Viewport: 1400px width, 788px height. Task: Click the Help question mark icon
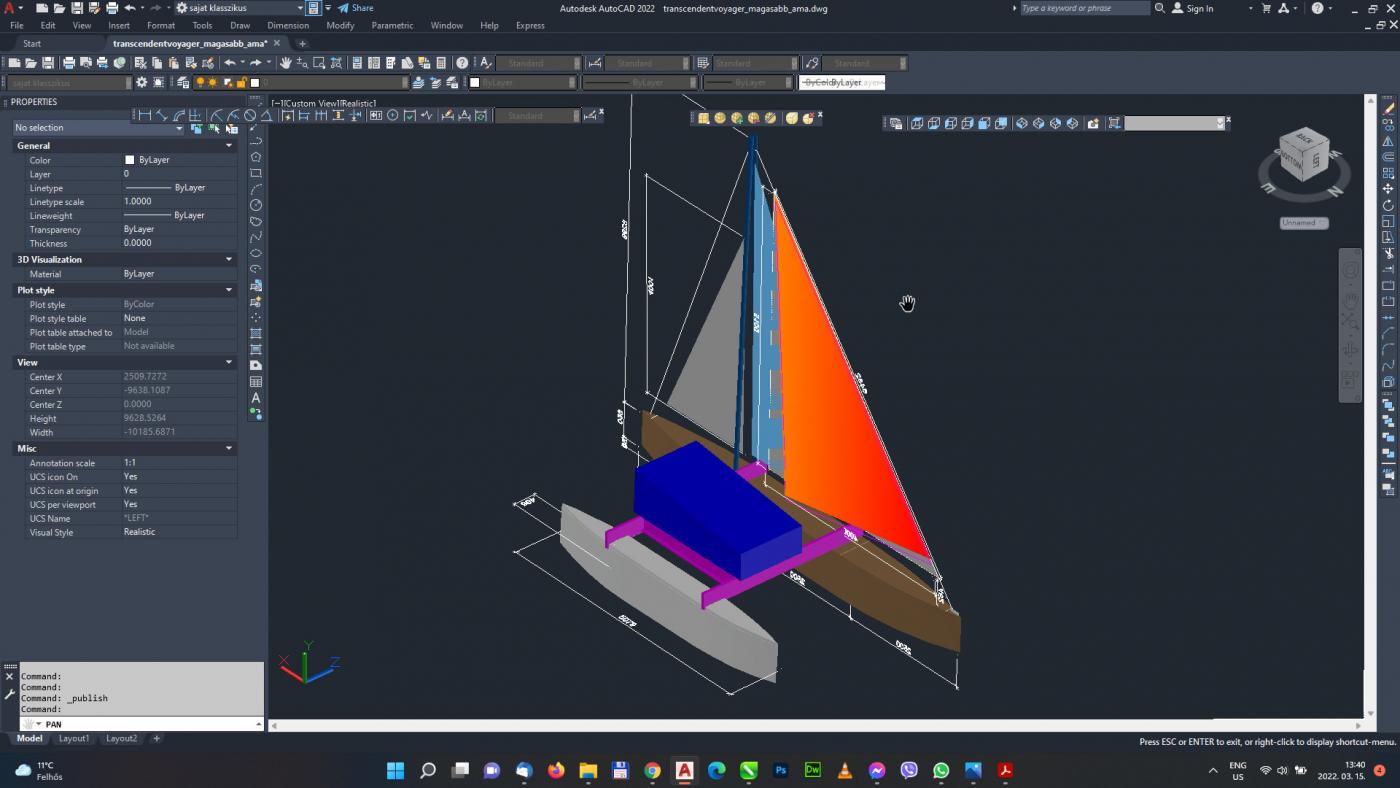pos(462,63)
